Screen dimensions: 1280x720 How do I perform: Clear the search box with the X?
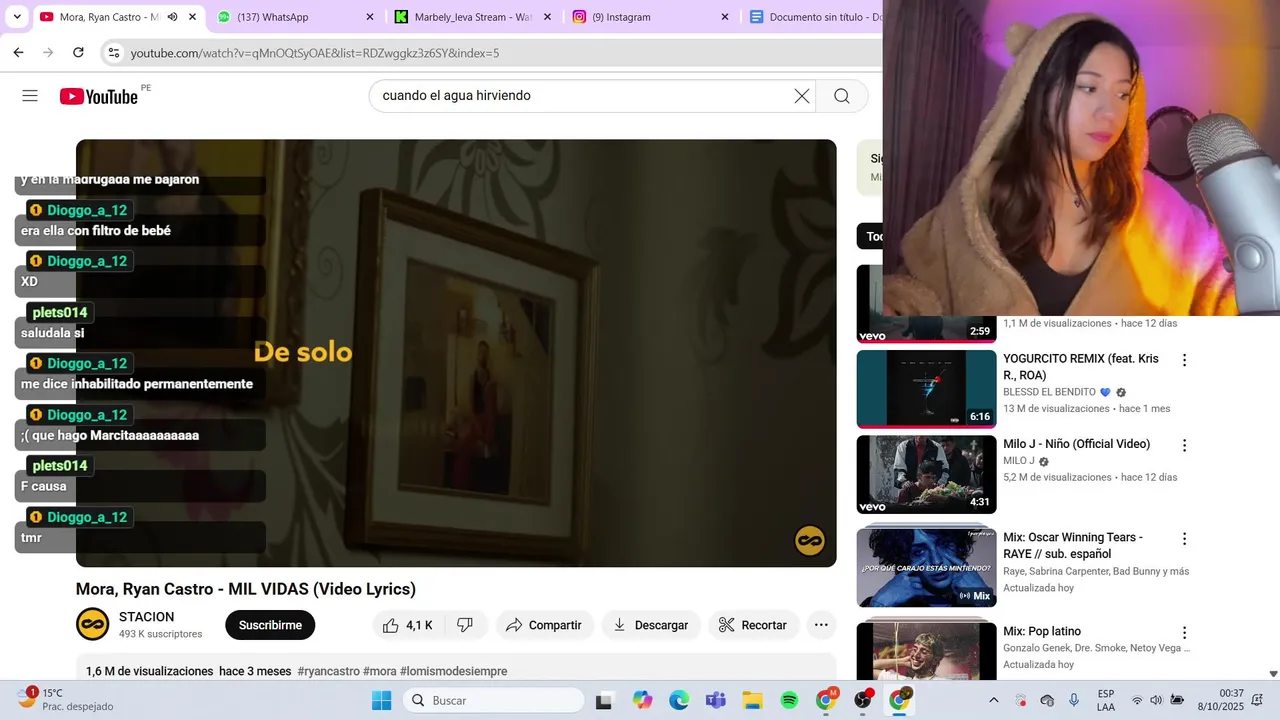pos(802,96)
